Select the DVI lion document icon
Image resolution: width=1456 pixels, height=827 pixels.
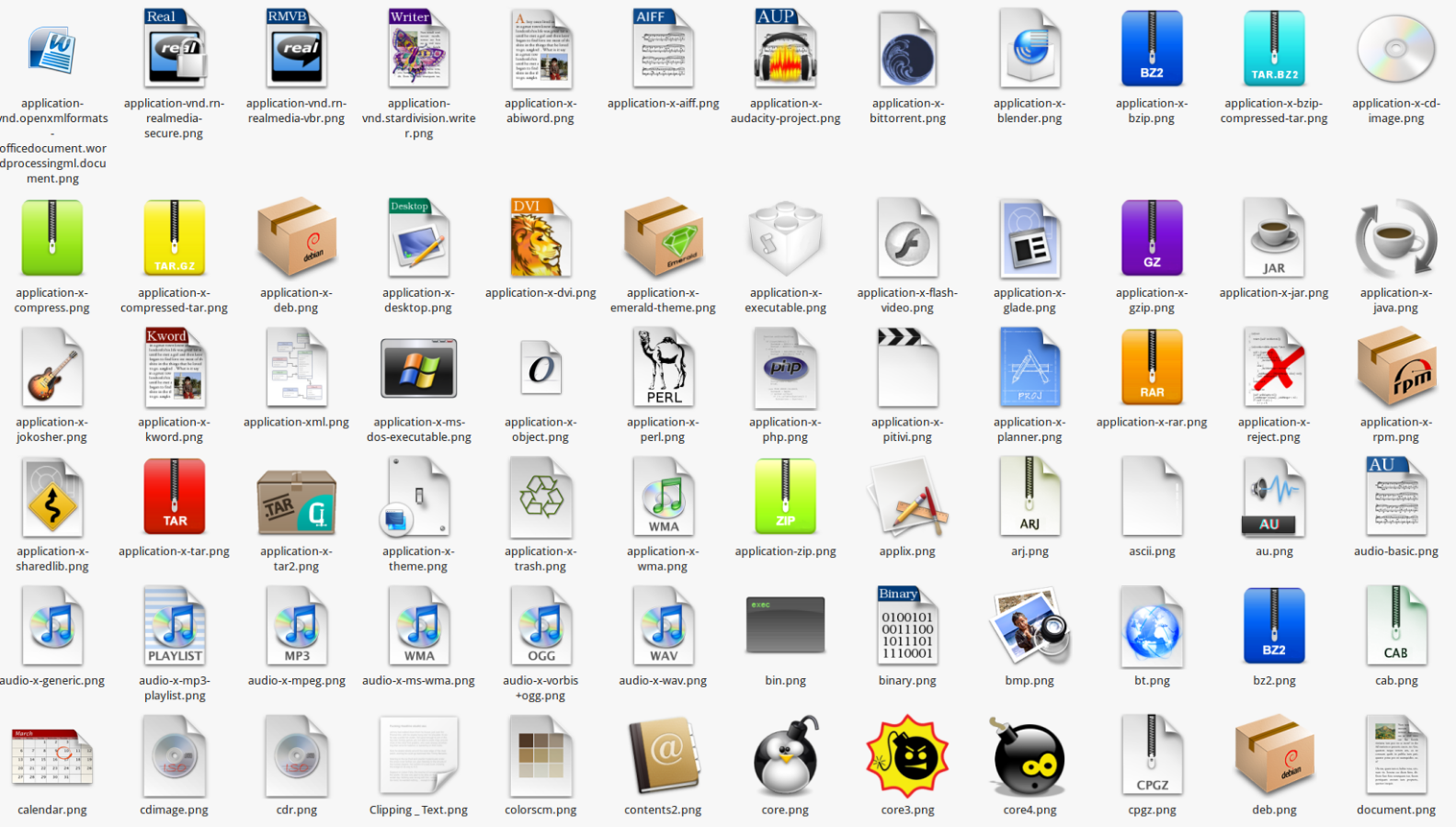click(540, 238)
